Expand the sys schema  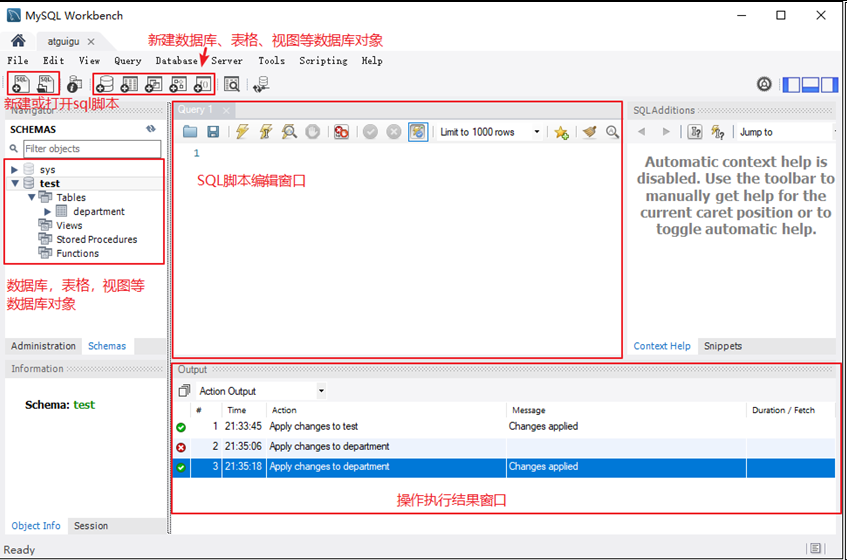point(15,170)
